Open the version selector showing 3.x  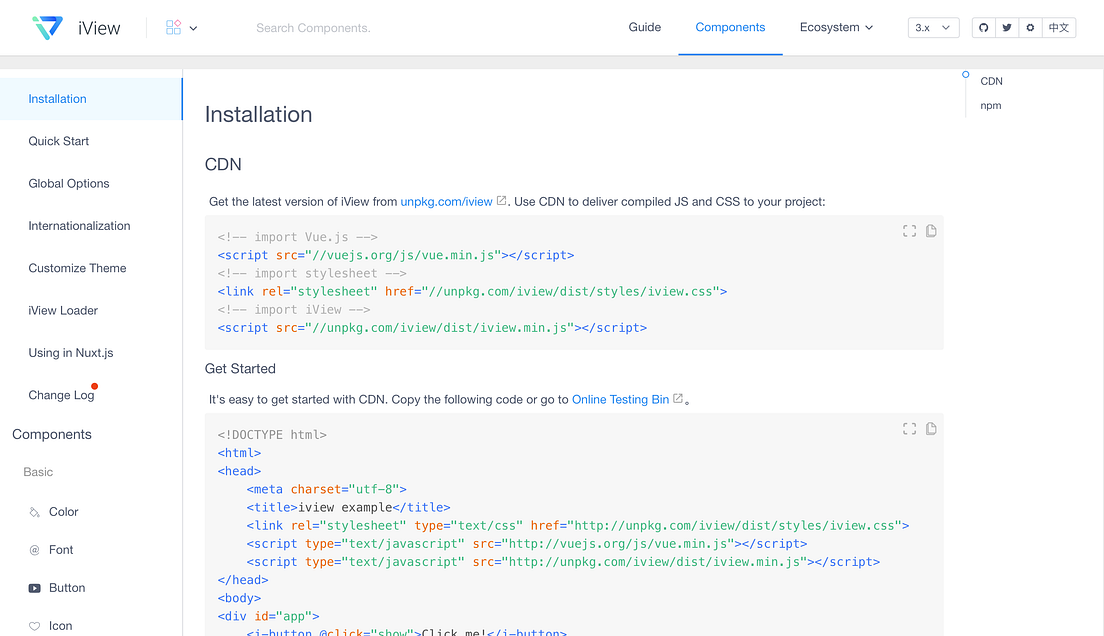coord(932,27)
